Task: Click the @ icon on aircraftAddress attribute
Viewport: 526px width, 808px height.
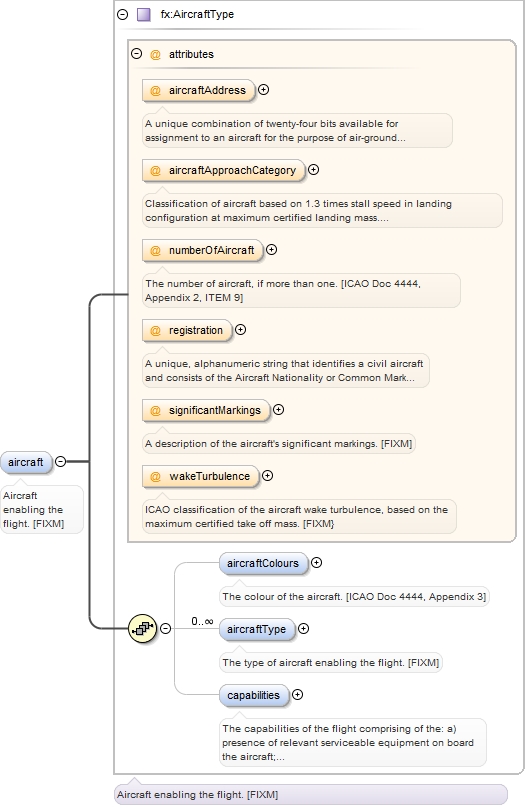Action: point(155,91)
